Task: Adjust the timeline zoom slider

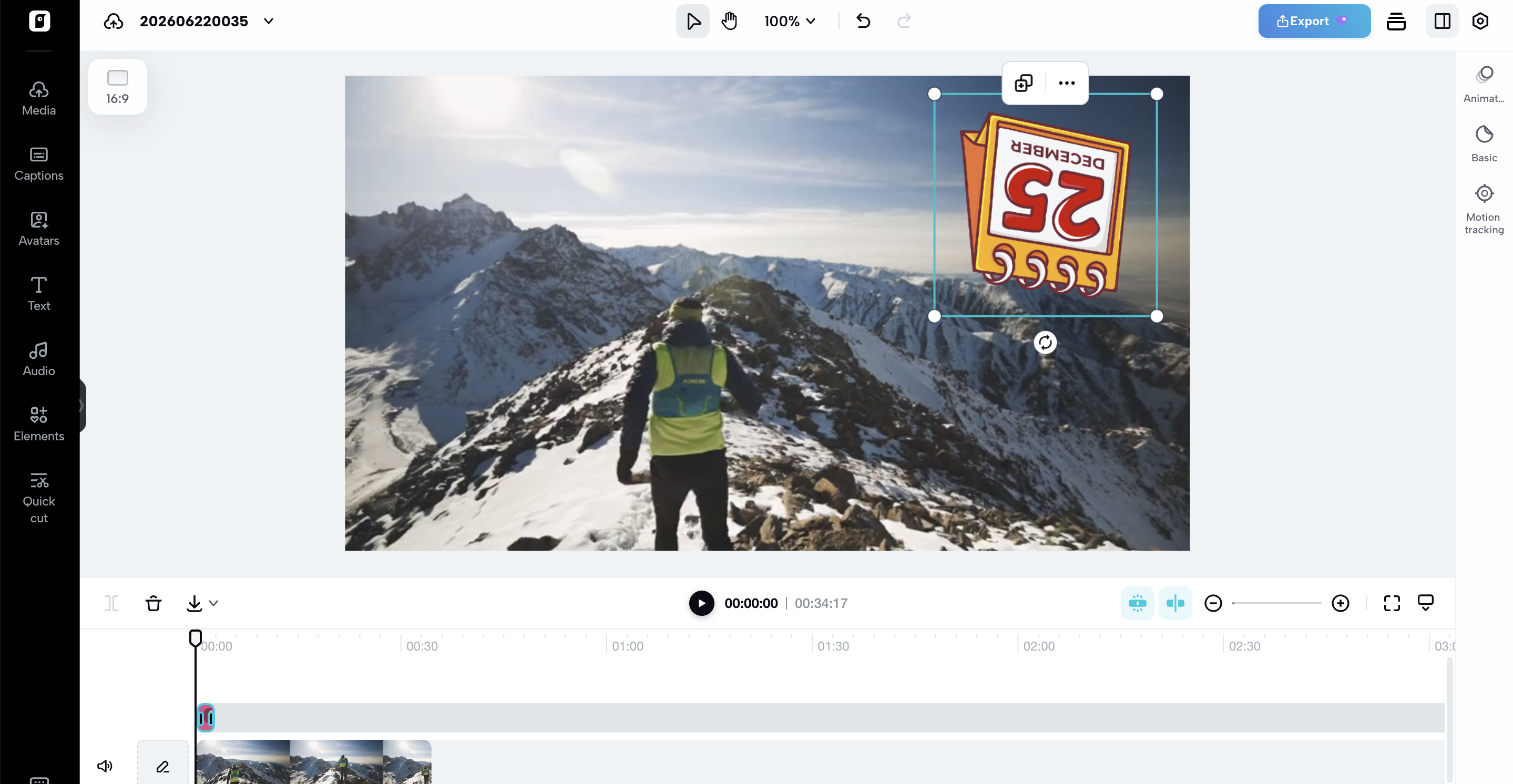Action: click(x=1276, y=603)
